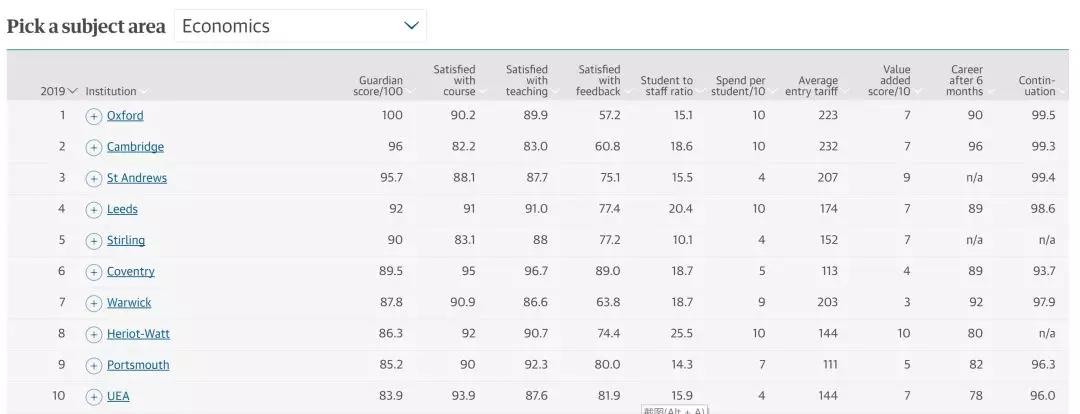Expand Stirling details with plus icon
The height and width of the screenshot is (414, 1080).
tap(94, 241)
